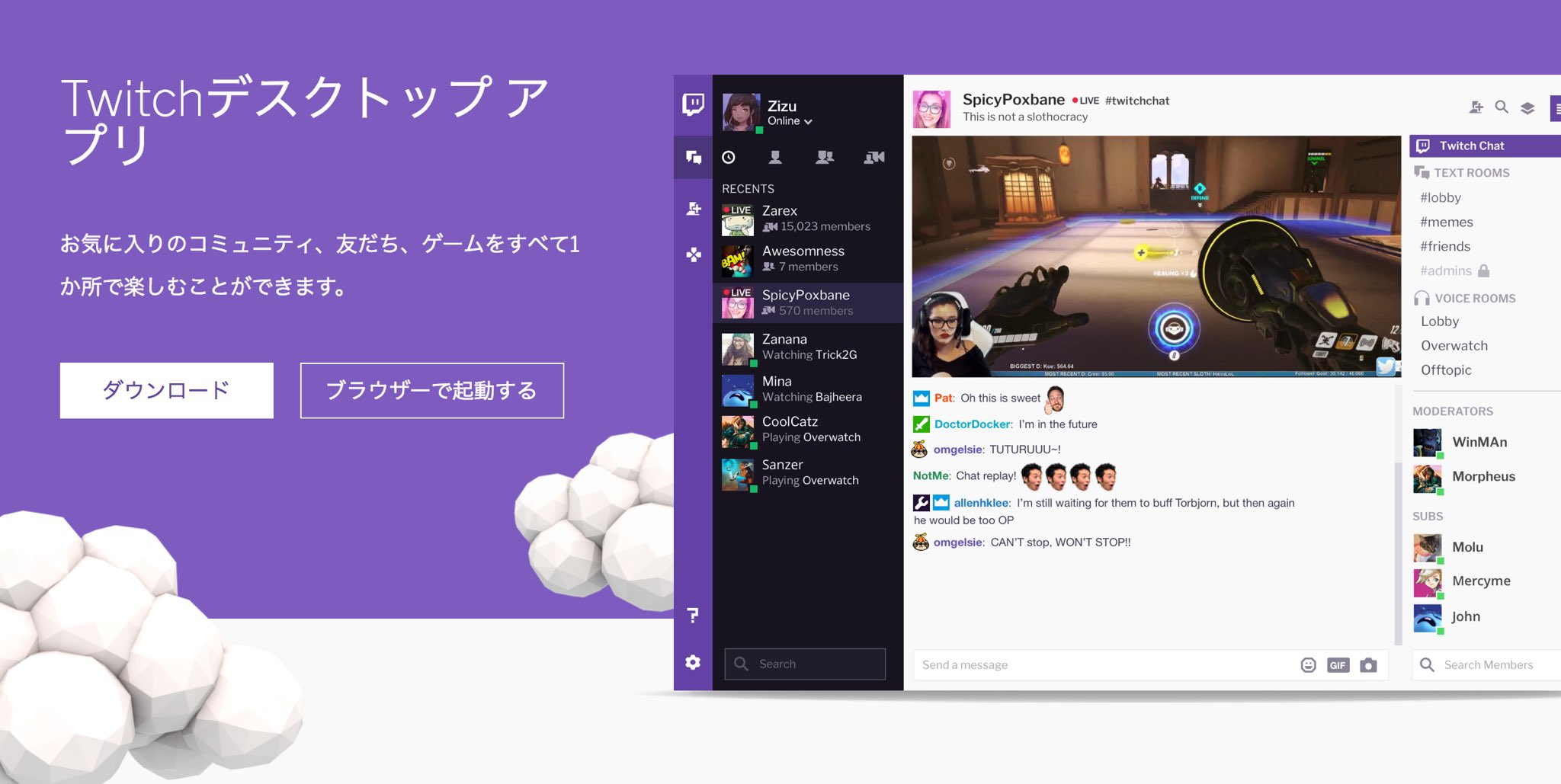This screenshot has height=784, width=1561.
Task: Click SpicyPoxbane's avatar in channel header
Action: pos(931,108)
